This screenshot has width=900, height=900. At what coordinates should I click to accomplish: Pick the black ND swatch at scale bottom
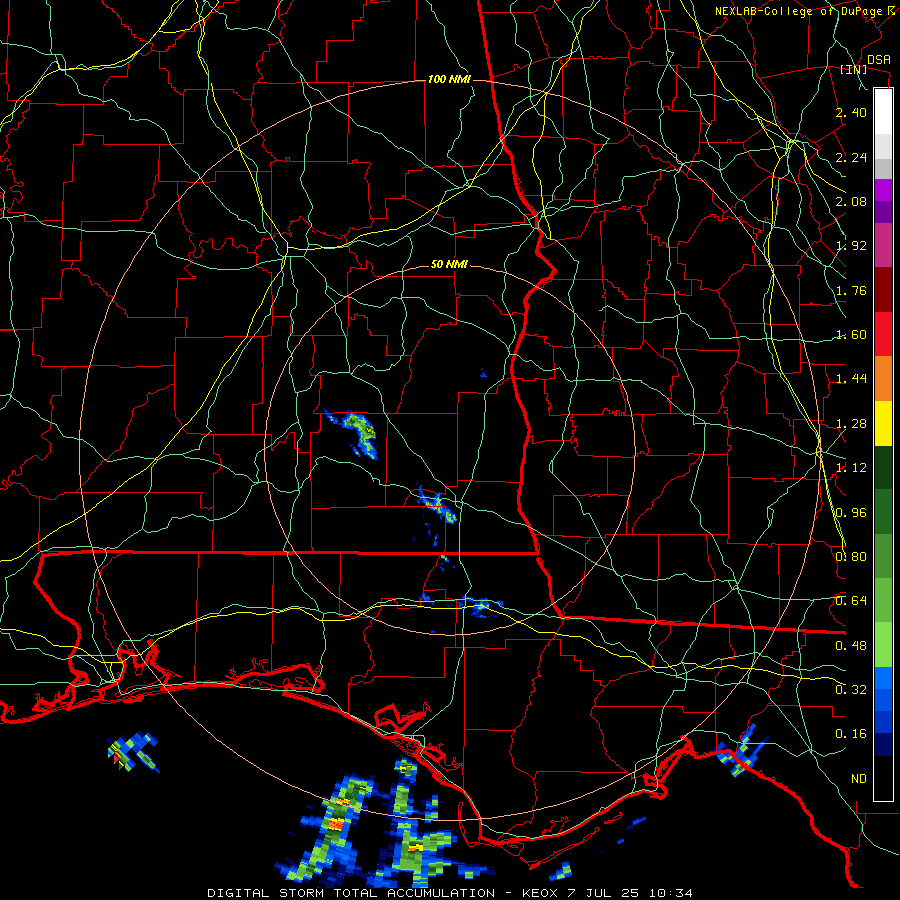(883, 778)
